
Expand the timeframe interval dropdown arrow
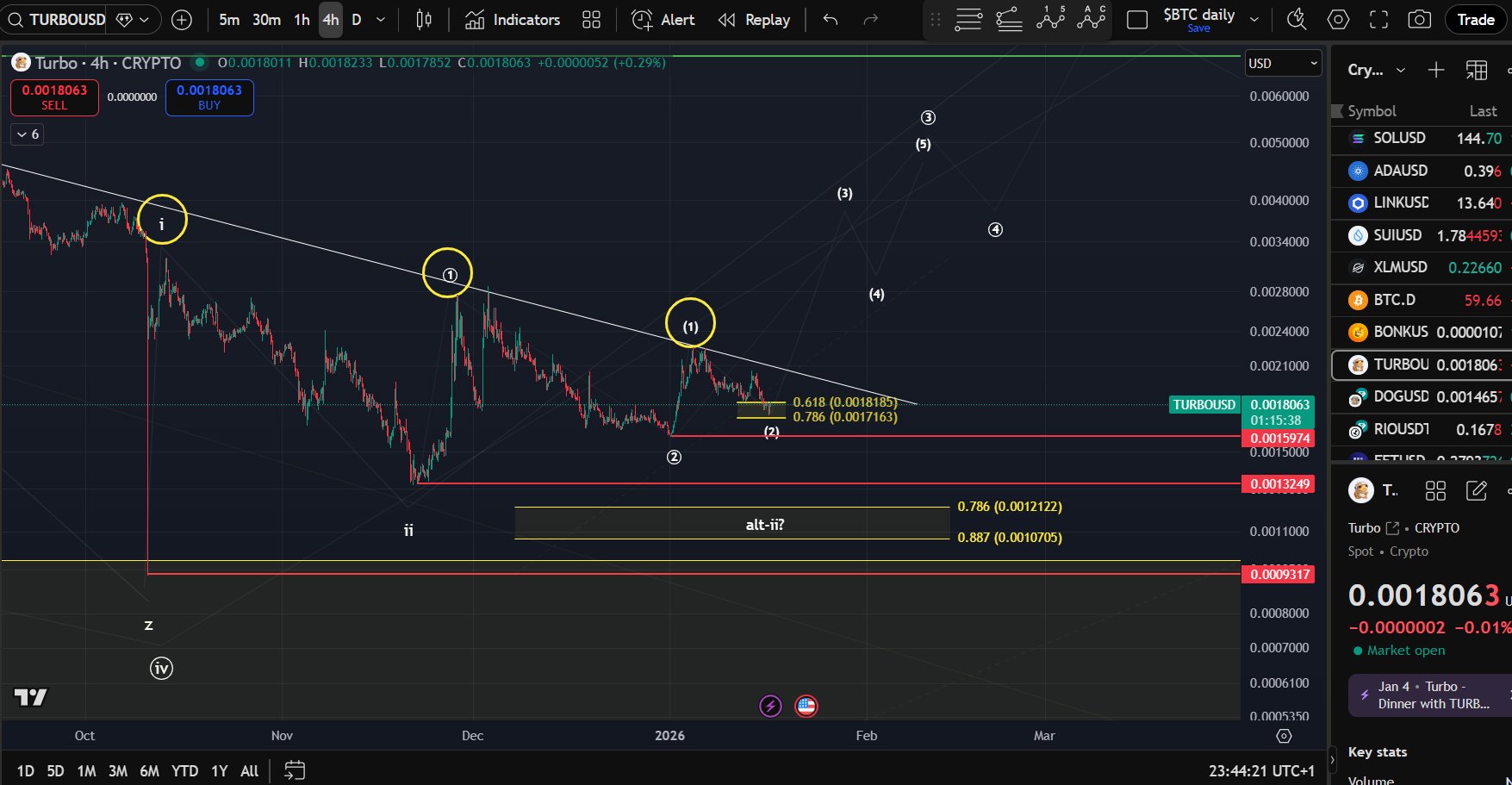point(381,19)
